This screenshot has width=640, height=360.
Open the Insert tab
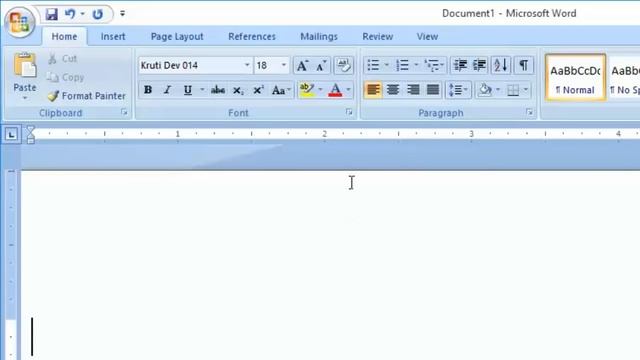(x=113, y=36)
